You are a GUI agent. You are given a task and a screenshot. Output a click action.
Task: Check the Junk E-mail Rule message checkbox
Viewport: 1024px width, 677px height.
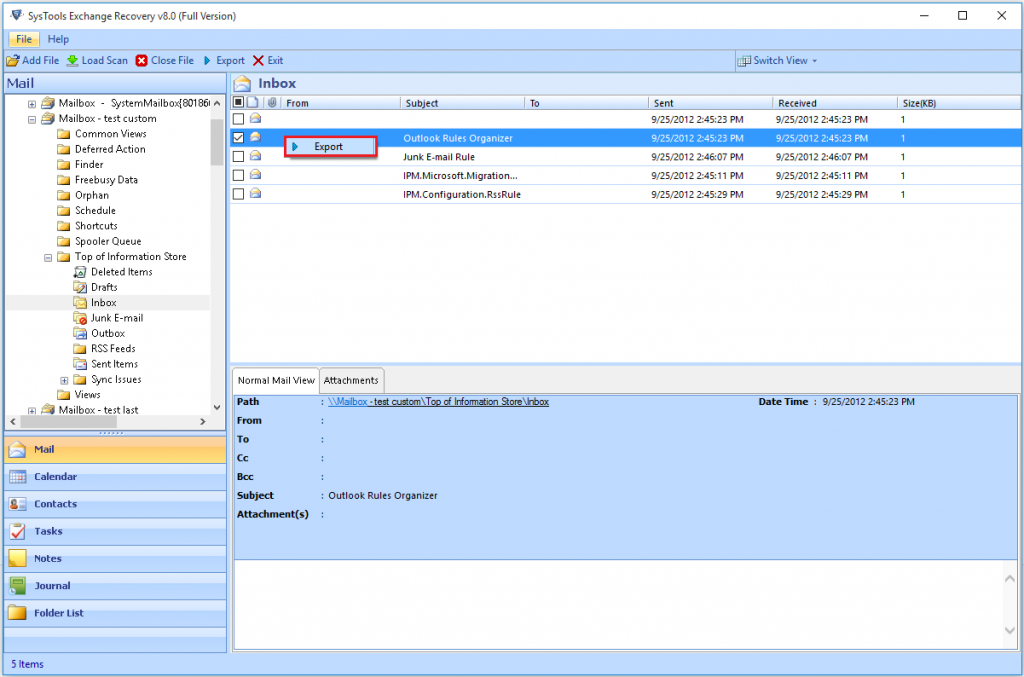click(x=236, y=156)
